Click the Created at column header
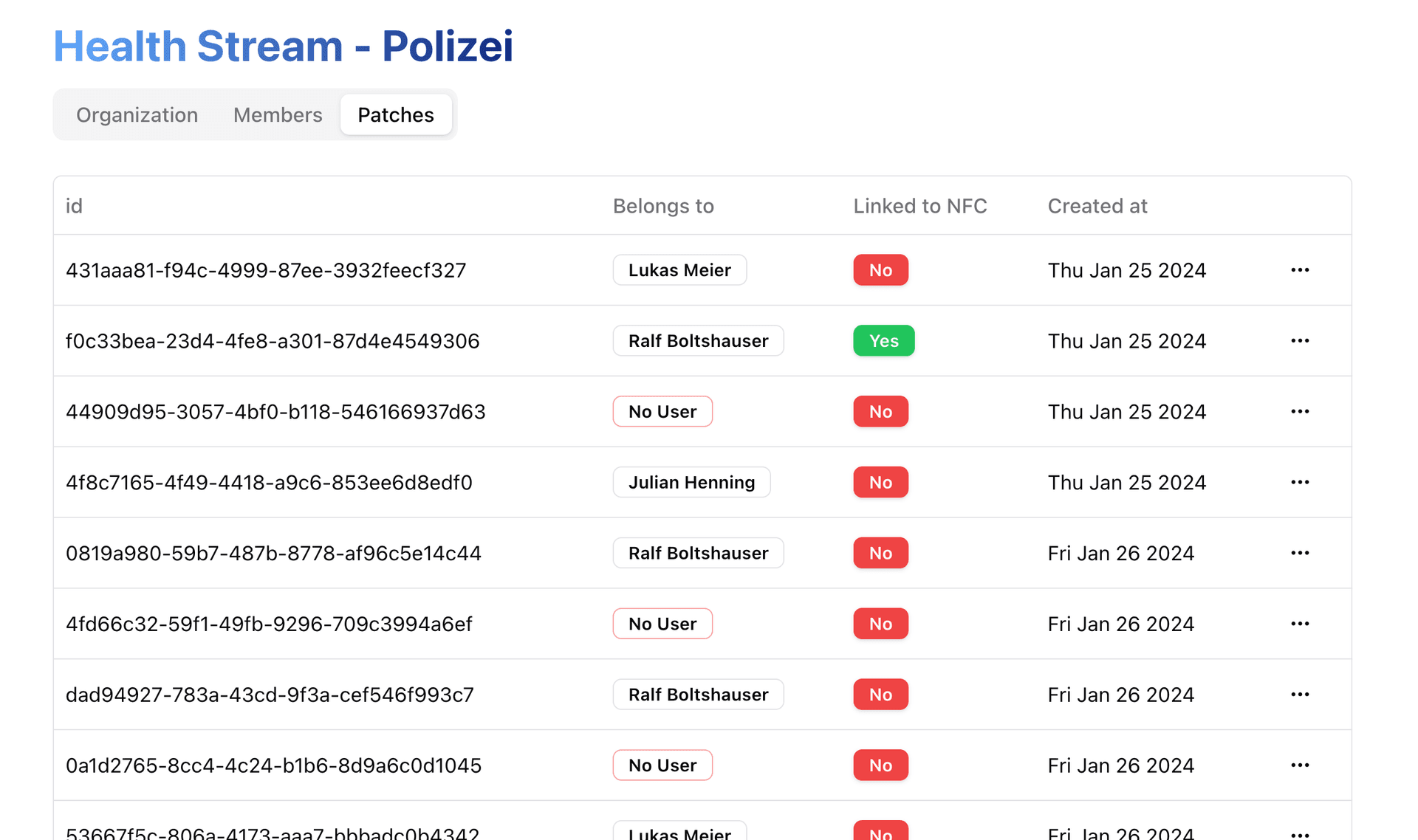The height and width of the screenshot is (840, 1418). 1097,206
